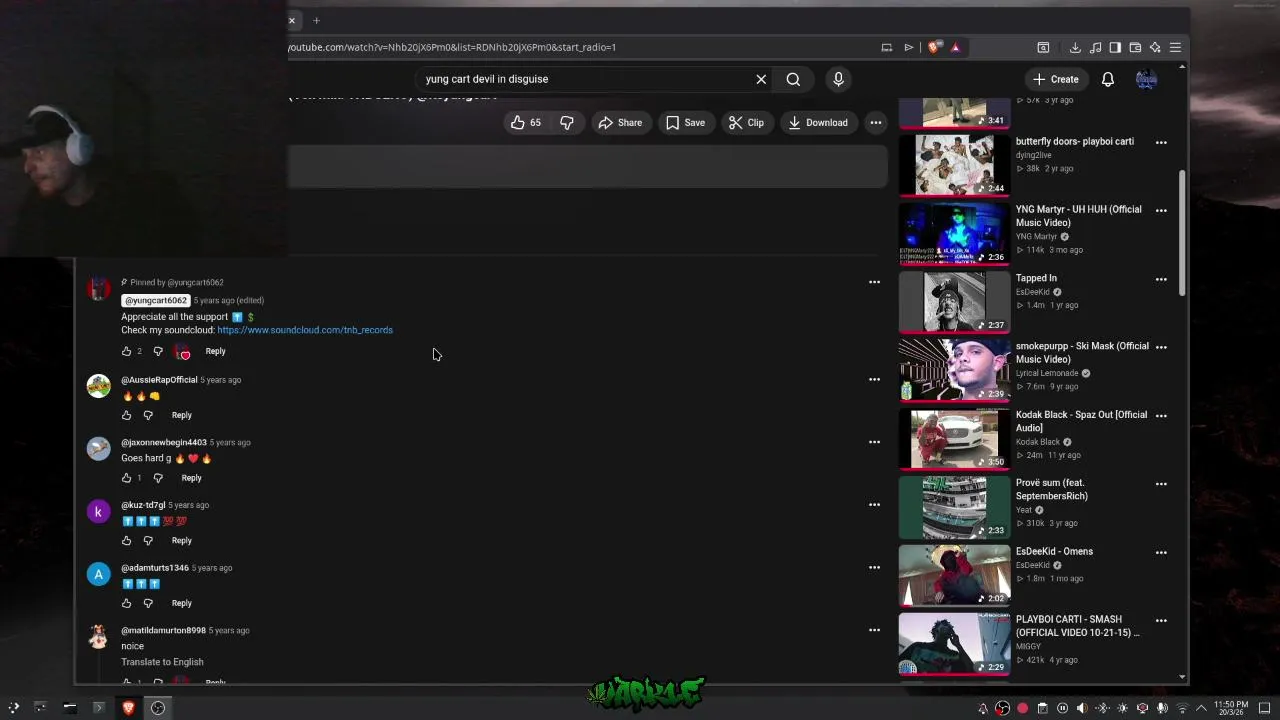Expand the hidden system tray arrow
Image resolution: width=1280 pixels, height=720 pixels.
coord(1201,708)
